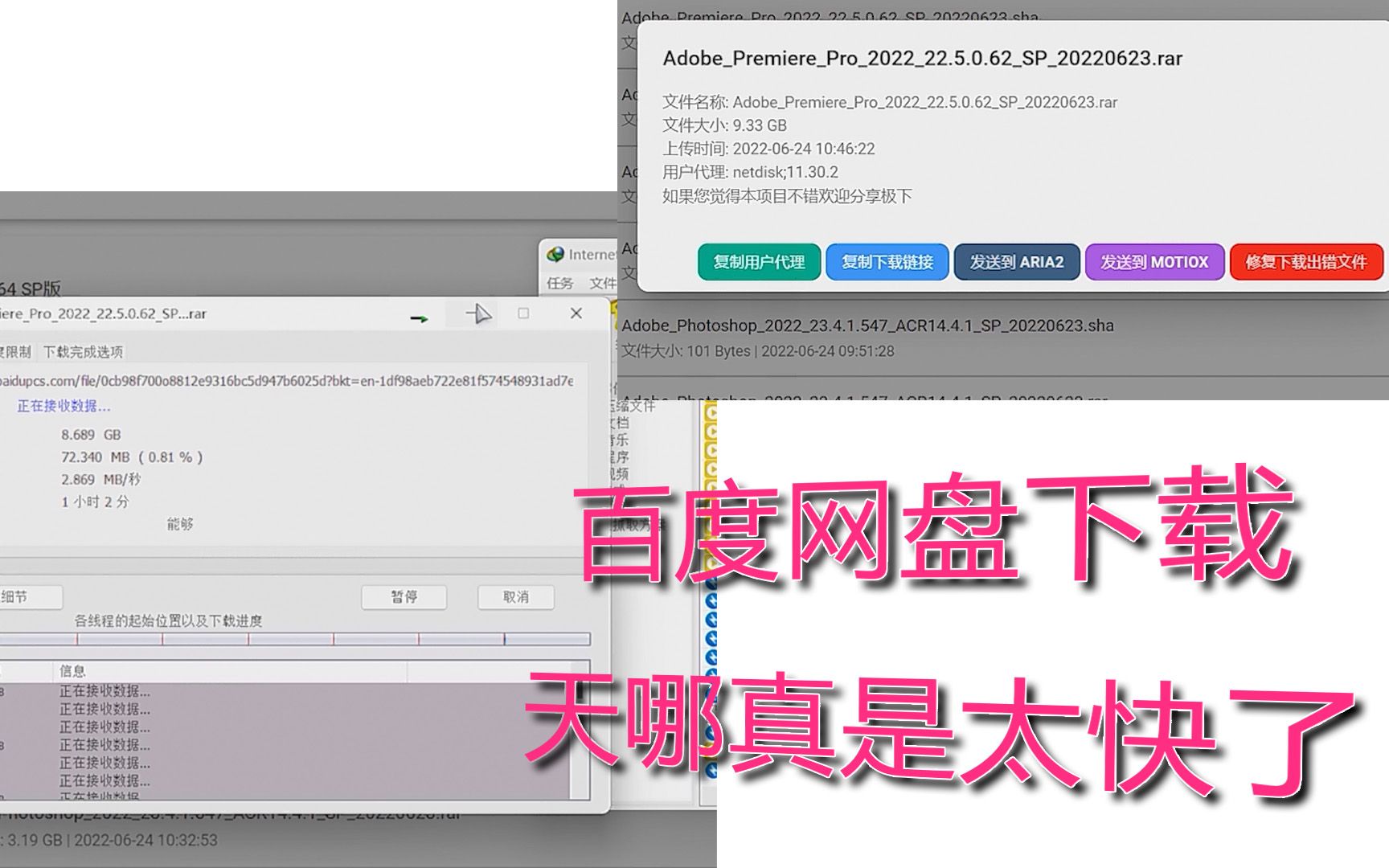Click the dialog title Pro_2022_22.5.0.62_SP...rar
Image resolution: width=1389 pixels, height=868 pixels.
(x=103, y=314)
